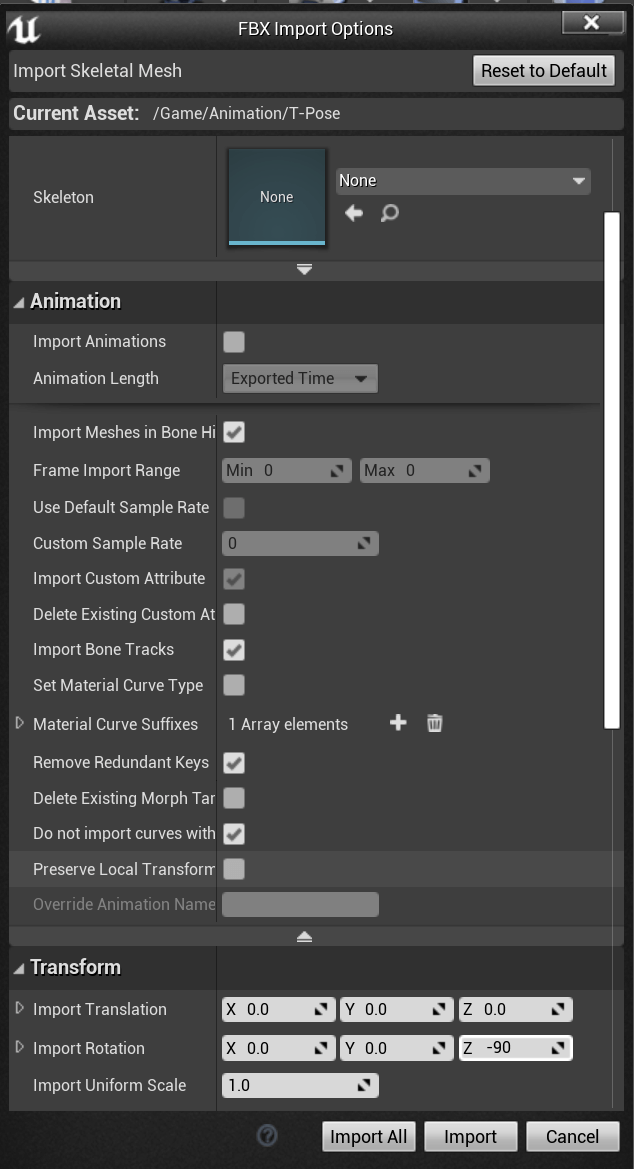
Task: Click Import Uniform Scale spinner arrow
Action: point(364,1085)
